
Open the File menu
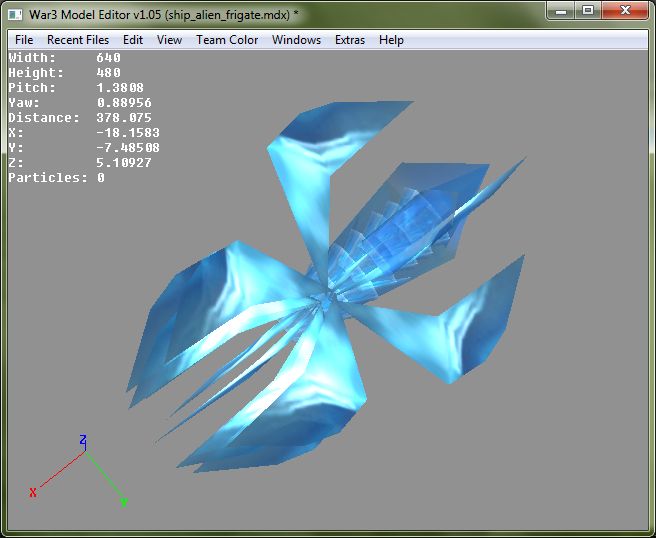(24, 40)
